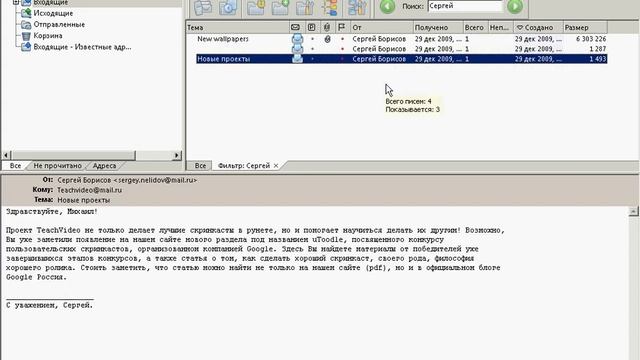
Task: Click the Исходящие folder icon
Action: pos(26,13)
